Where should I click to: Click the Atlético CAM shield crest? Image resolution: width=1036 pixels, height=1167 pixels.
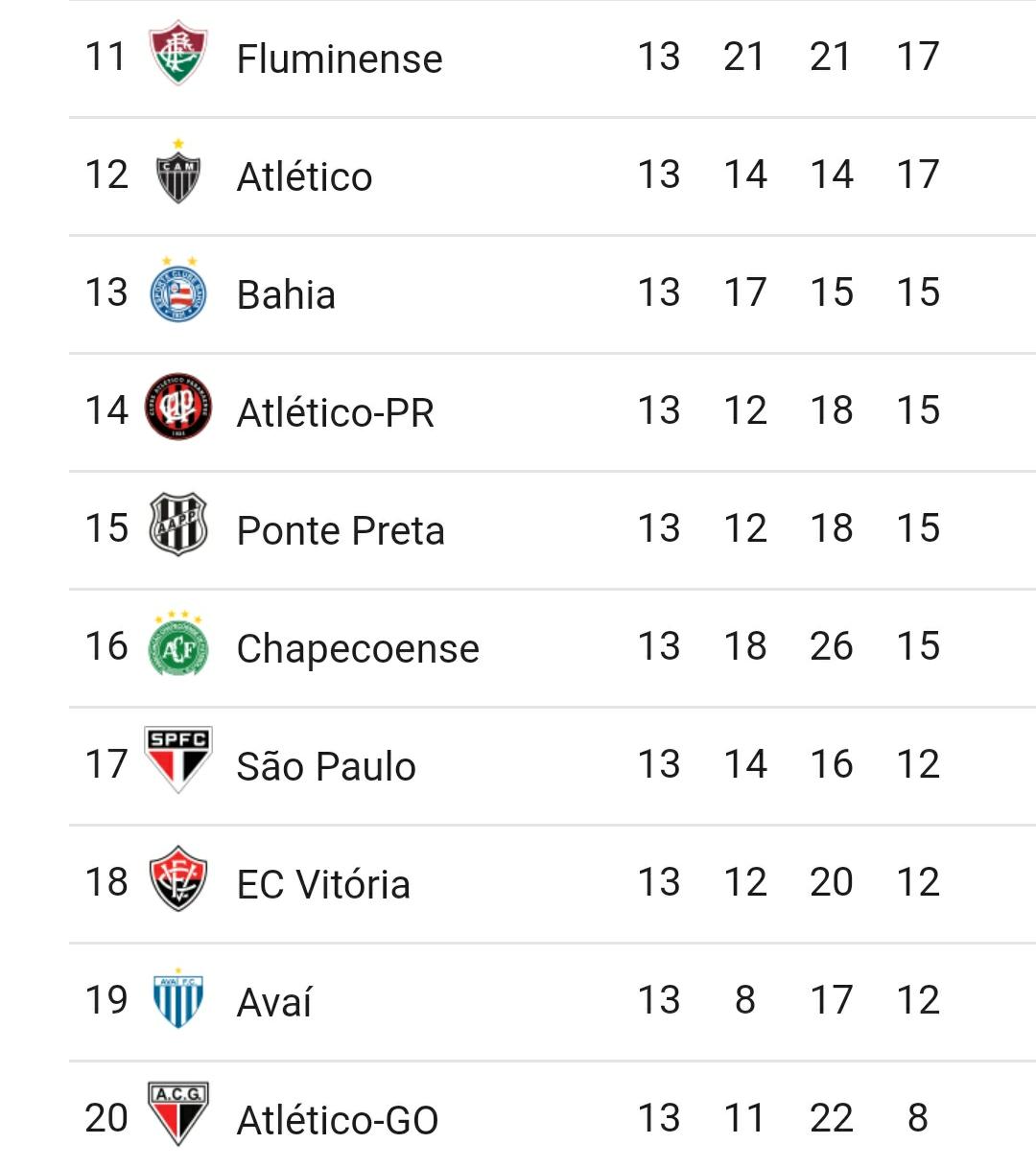[x=178, y=172]
